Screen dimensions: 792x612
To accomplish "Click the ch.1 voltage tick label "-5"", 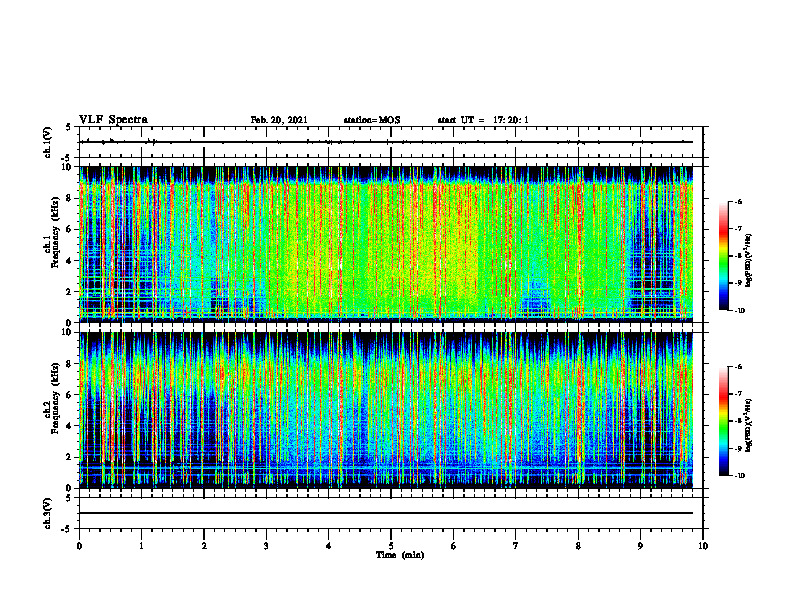I will [67, 158].
